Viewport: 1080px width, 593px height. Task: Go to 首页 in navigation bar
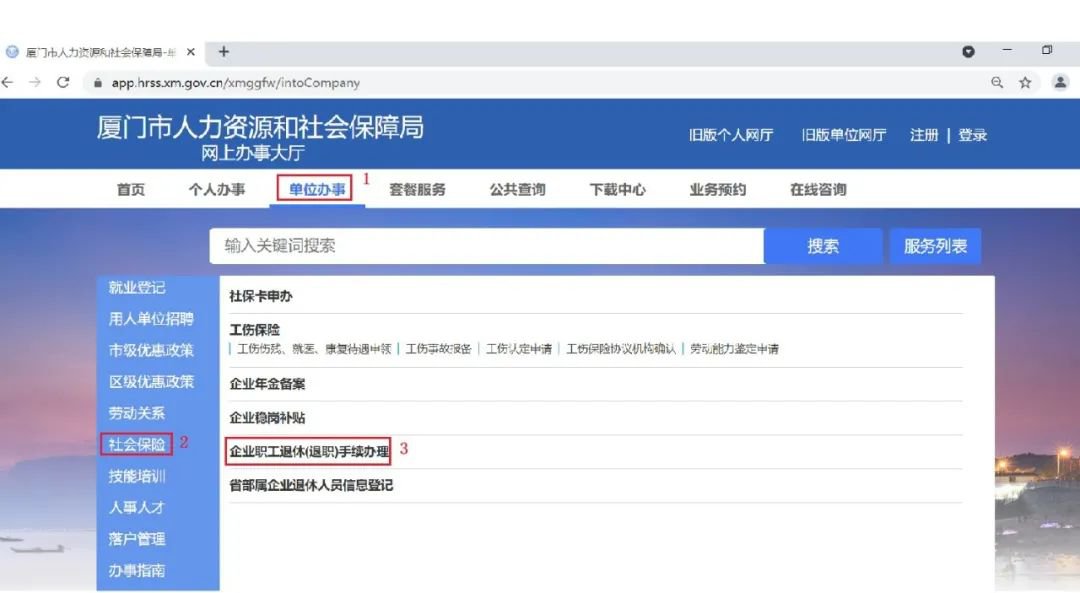(131, 189)
